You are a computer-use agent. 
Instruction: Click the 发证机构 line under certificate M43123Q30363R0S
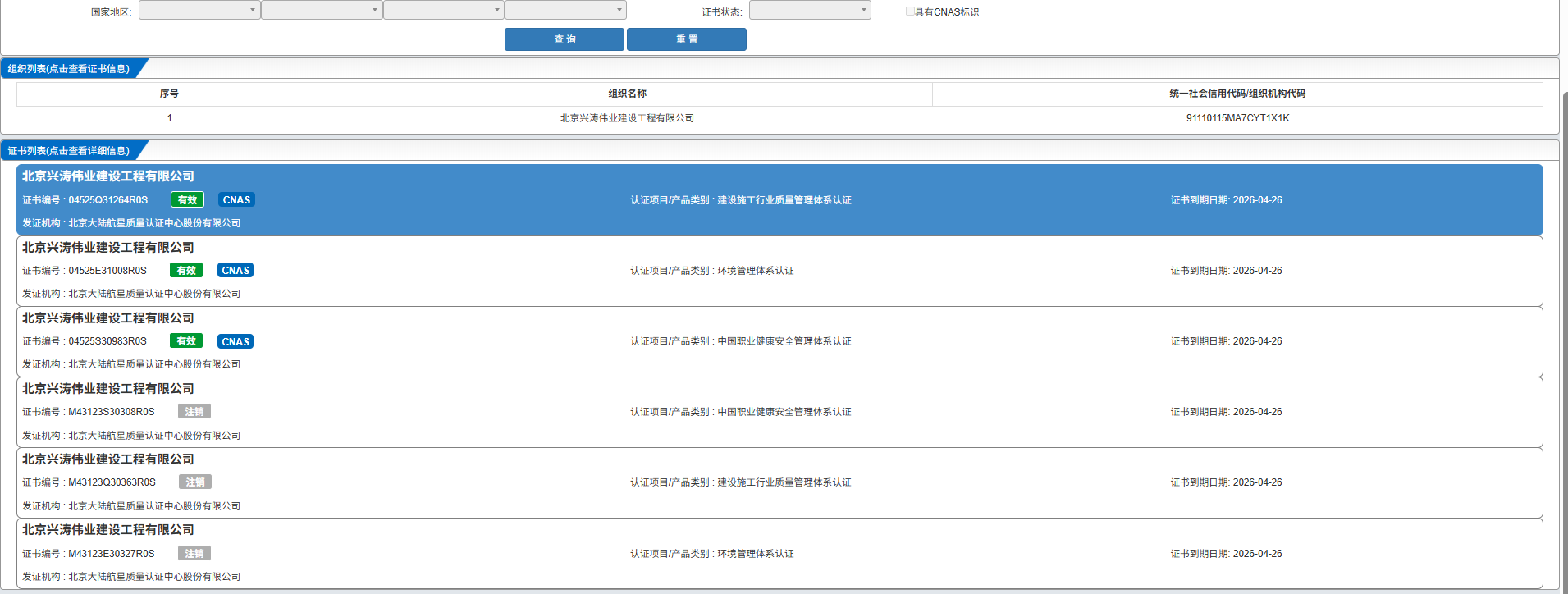coord(131,506)
